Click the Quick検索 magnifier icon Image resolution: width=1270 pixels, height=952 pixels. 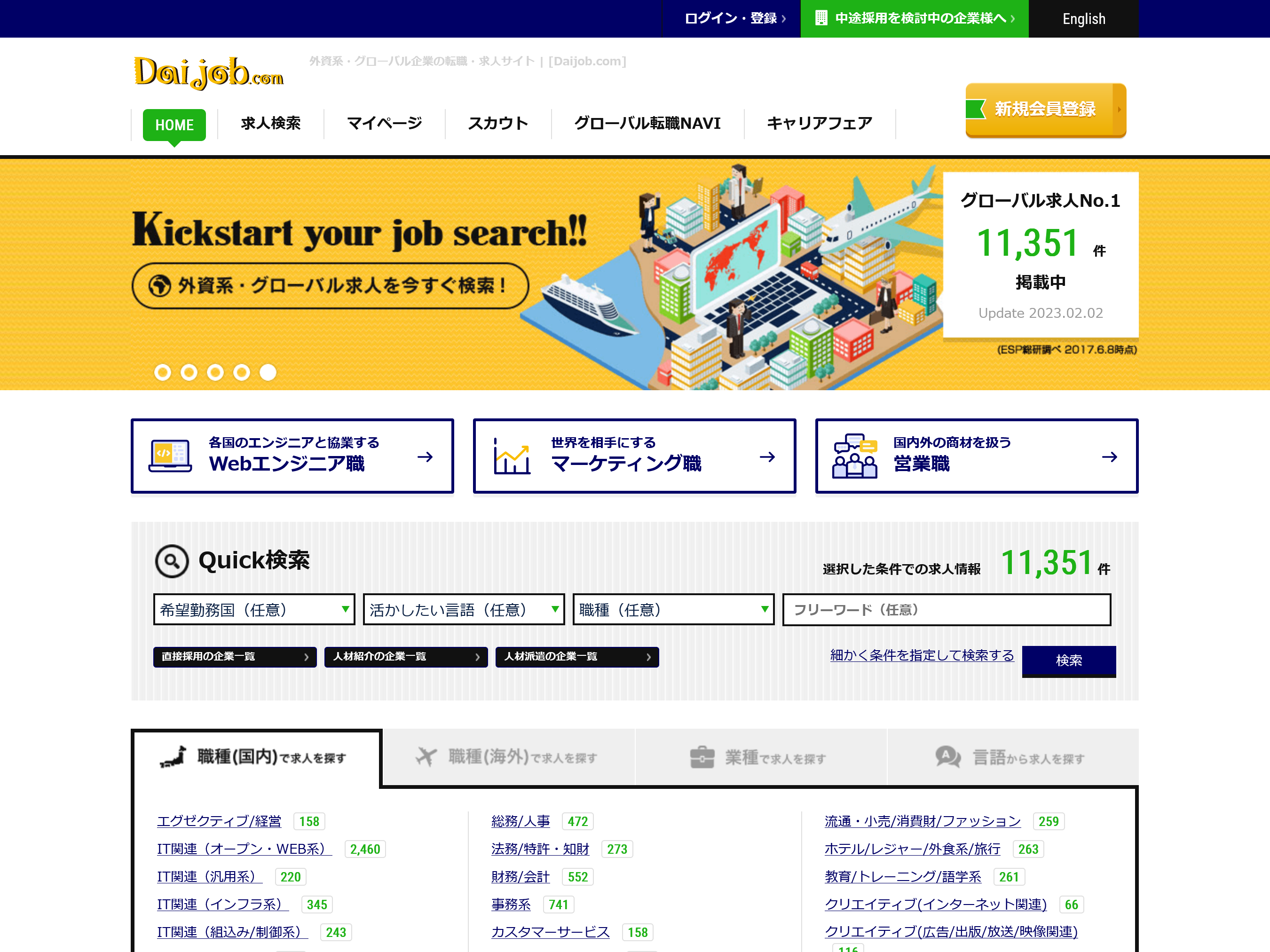pyautogui.click(x=172, y=561)
